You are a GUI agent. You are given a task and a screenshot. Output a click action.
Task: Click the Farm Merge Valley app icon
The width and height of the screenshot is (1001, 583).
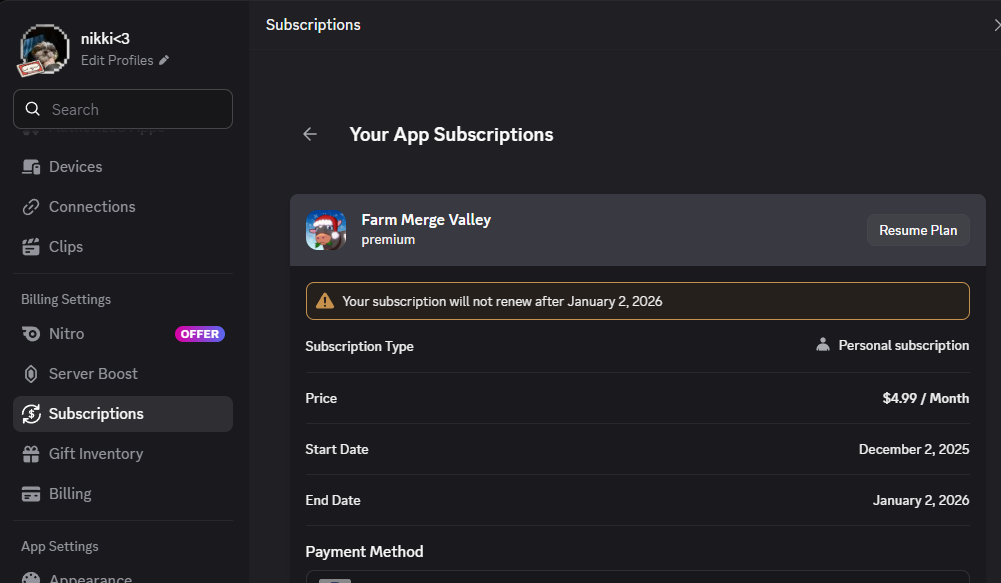[x=326, y=230]
